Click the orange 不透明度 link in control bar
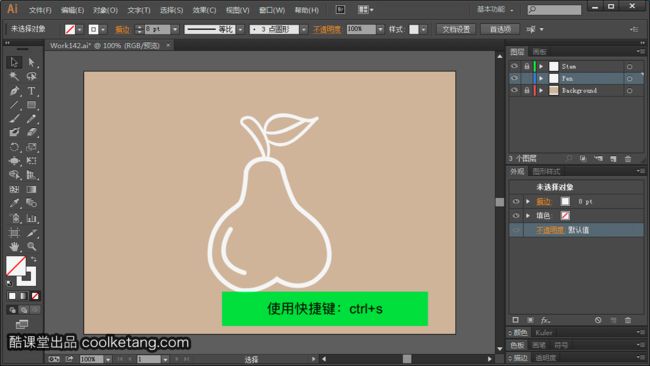 tap(327, 29)
